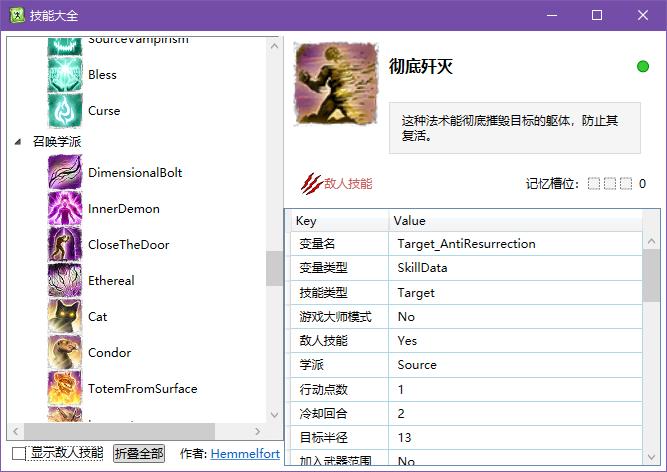Image resolution: width=667 pixels, height=472 pixels.
Task: Click the third memory slot box
Action: pos(626,184)
